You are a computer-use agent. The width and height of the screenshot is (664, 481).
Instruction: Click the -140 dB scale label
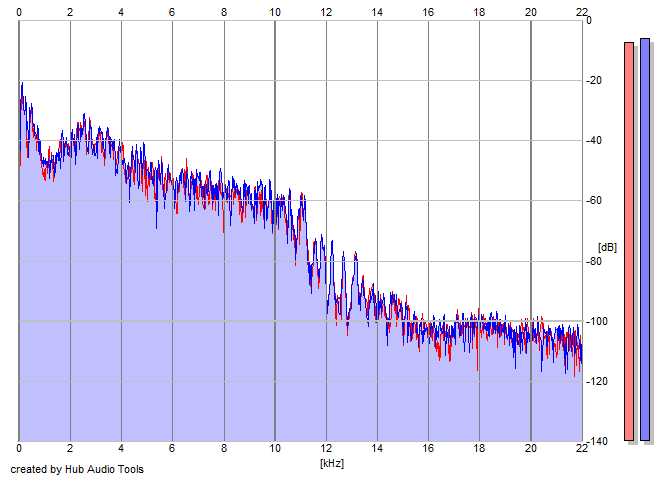(x=596, y=441)
